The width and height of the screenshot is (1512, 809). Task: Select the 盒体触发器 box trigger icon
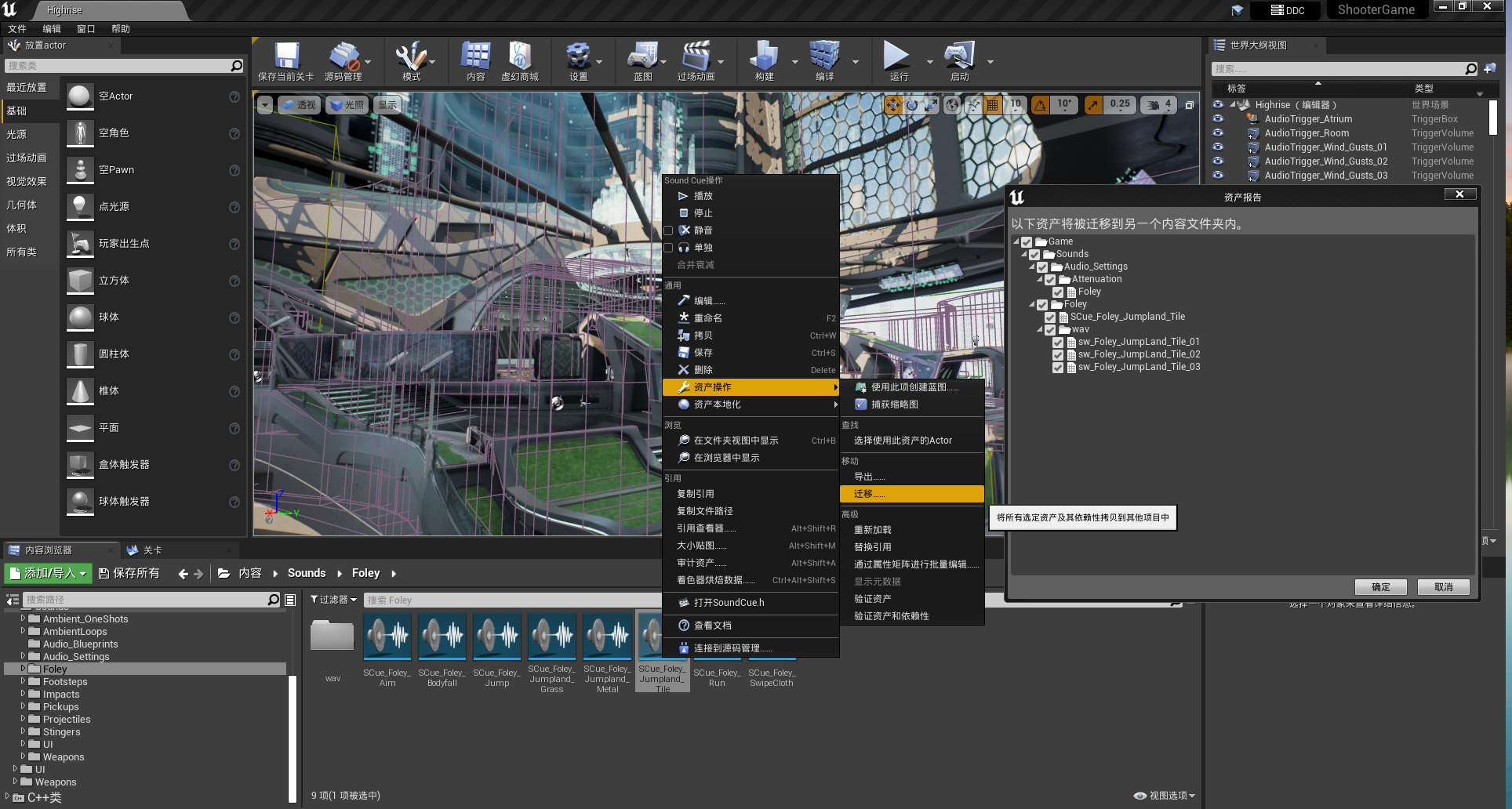pos(80,464)
